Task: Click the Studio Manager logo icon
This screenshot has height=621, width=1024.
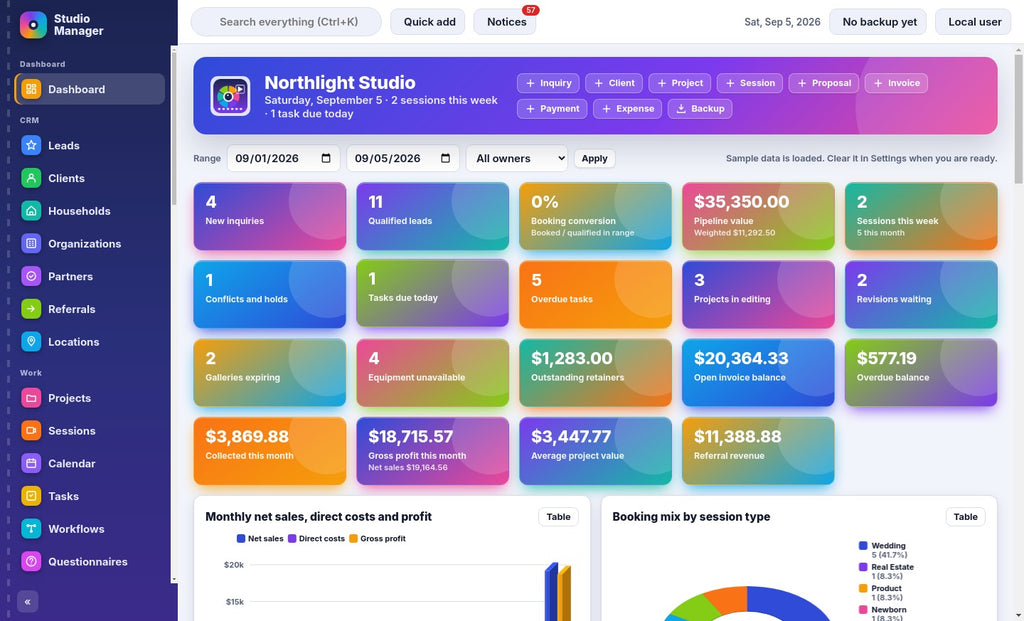Action: [x=33, y=25]
